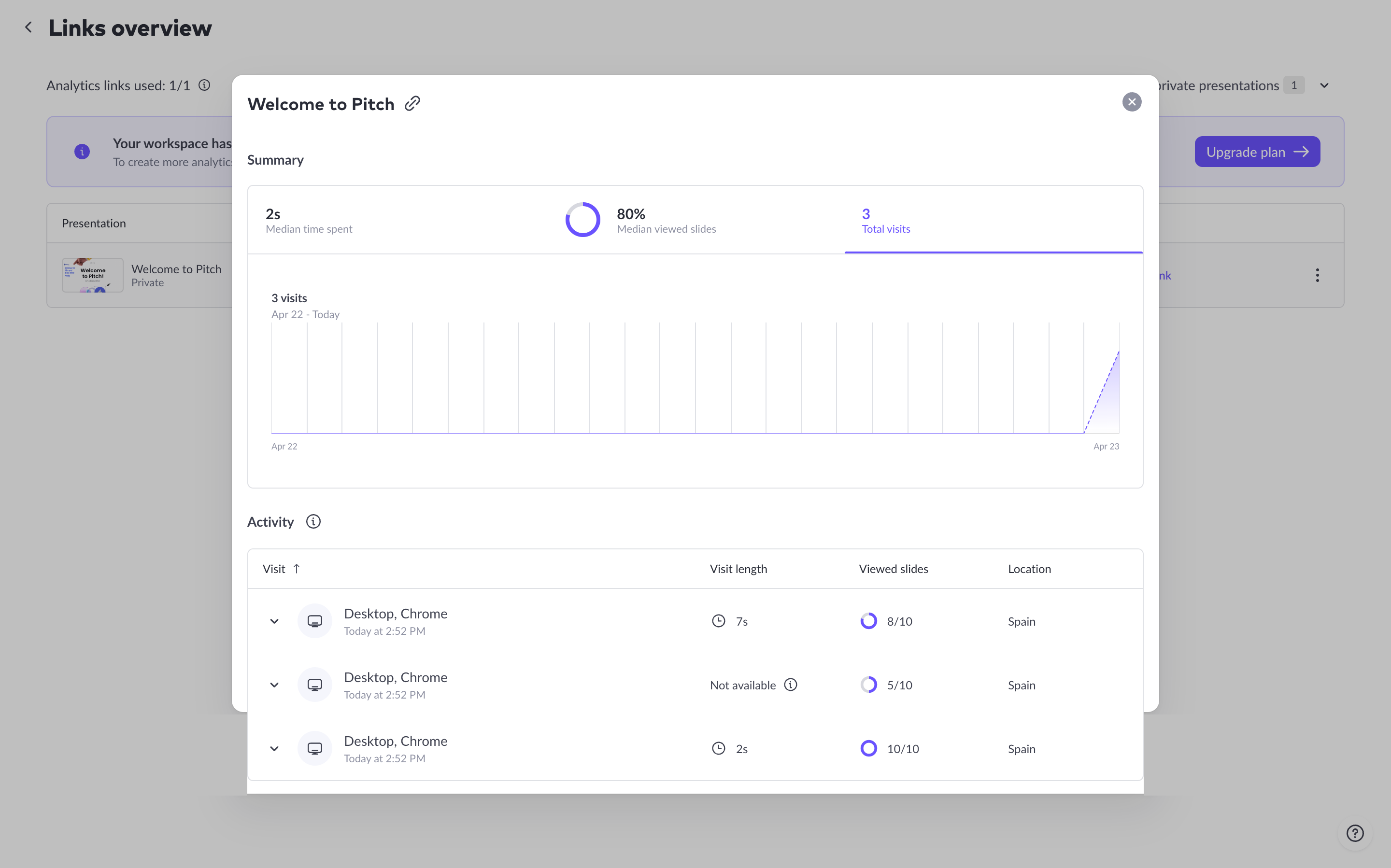Click the 8/10 progress ring
The height and width of the screenshot is (868, 1391).
pos(868,621)
